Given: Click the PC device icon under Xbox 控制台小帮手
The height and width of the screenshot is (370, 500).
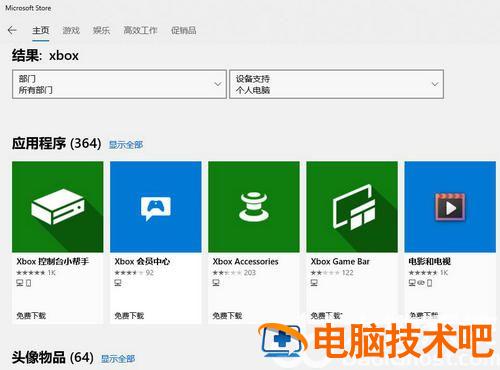Looking at the screenshot, I should 20,283.
